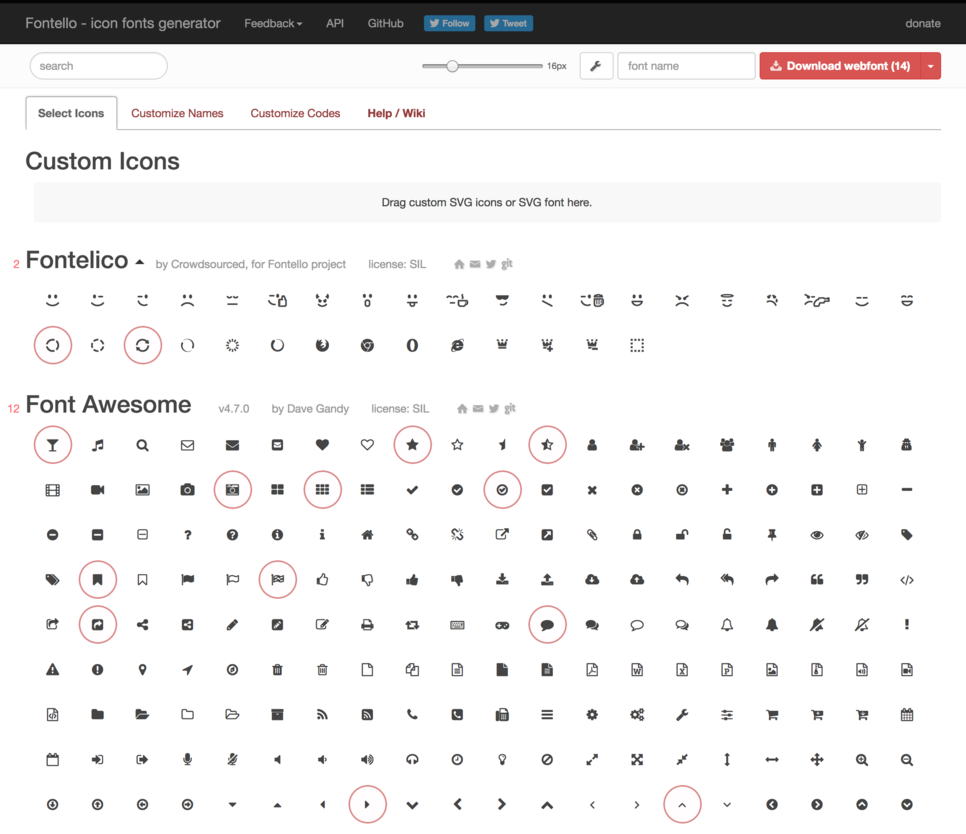This screenshot has width=966, height=834.
Task: Deselect the circled 3x3 grid icon
Action: click(322, 490)
